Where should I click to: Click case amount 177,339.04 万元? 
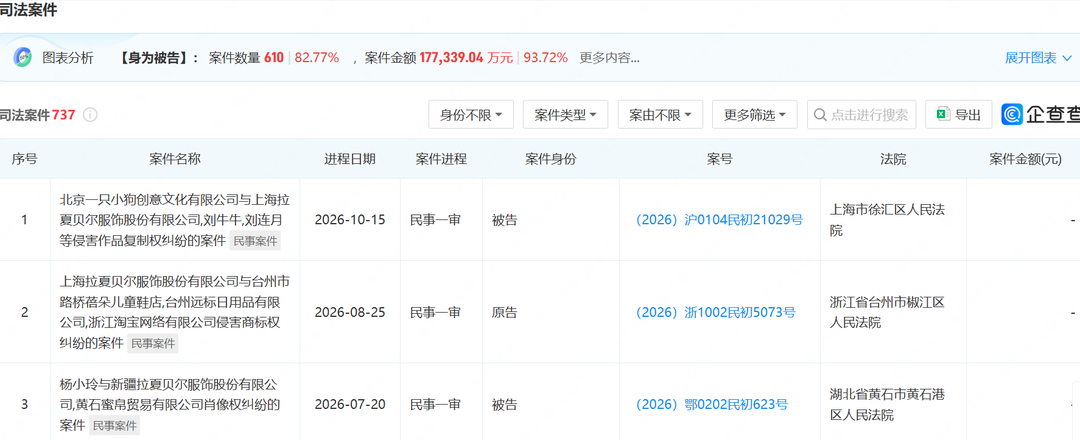466,58
